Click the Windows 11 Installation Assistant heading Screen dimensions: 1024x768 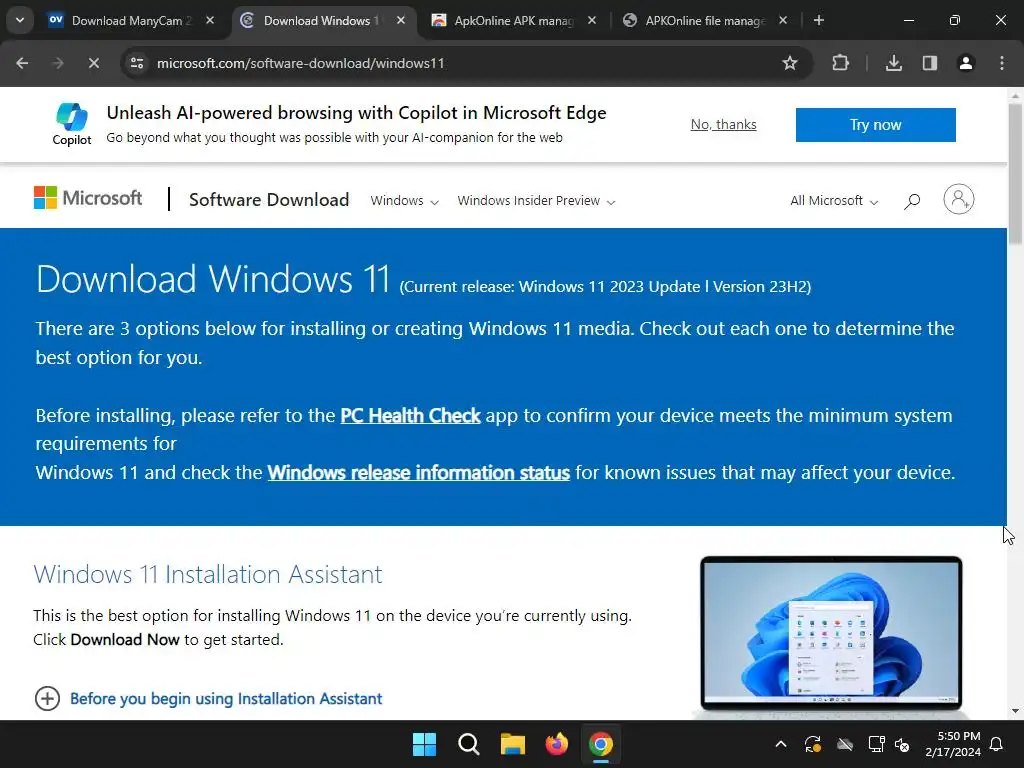pos(208,575)
